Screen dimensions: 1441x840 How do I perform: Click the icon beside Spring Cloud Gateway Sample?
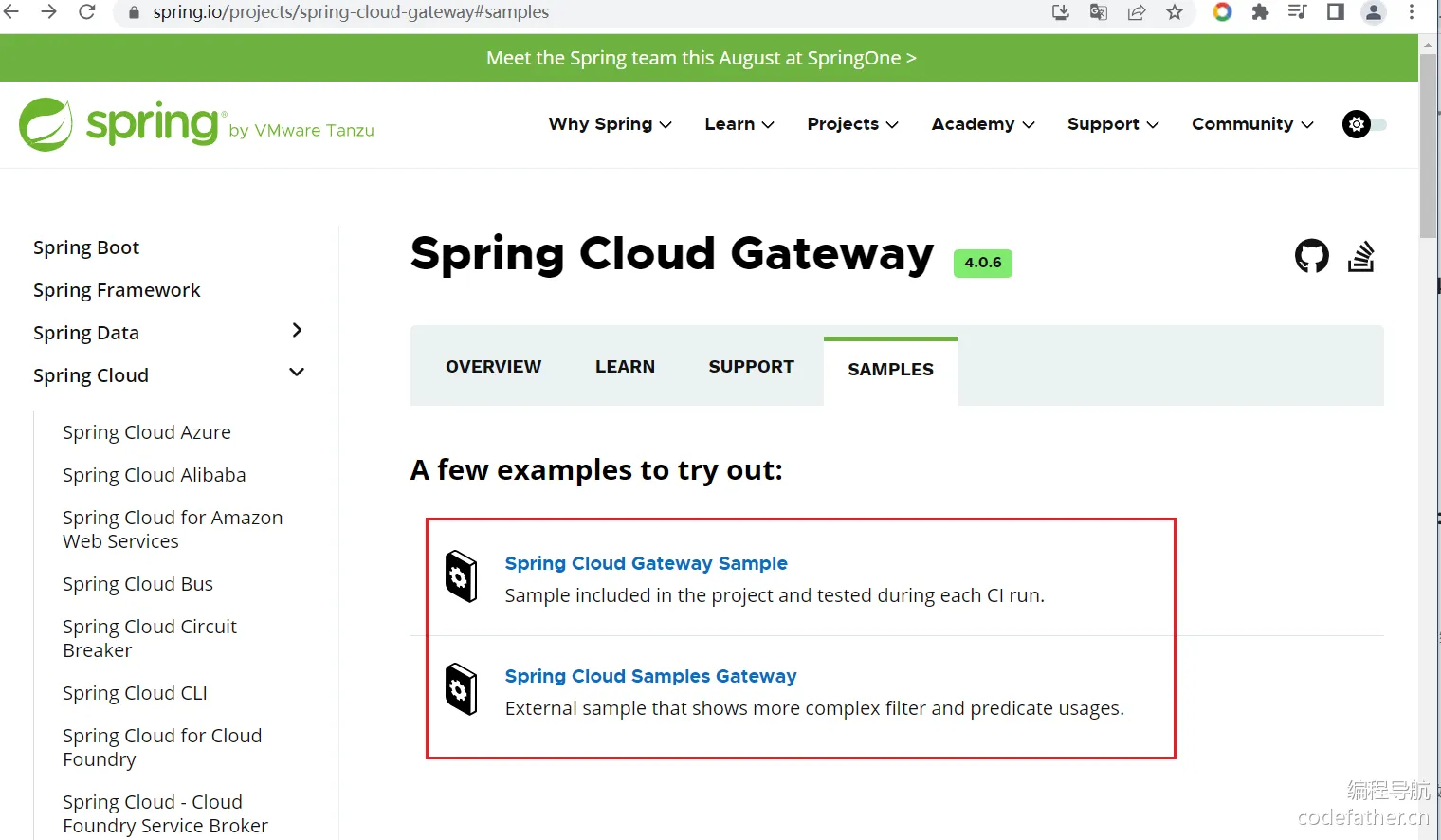(x=461, y=576)
